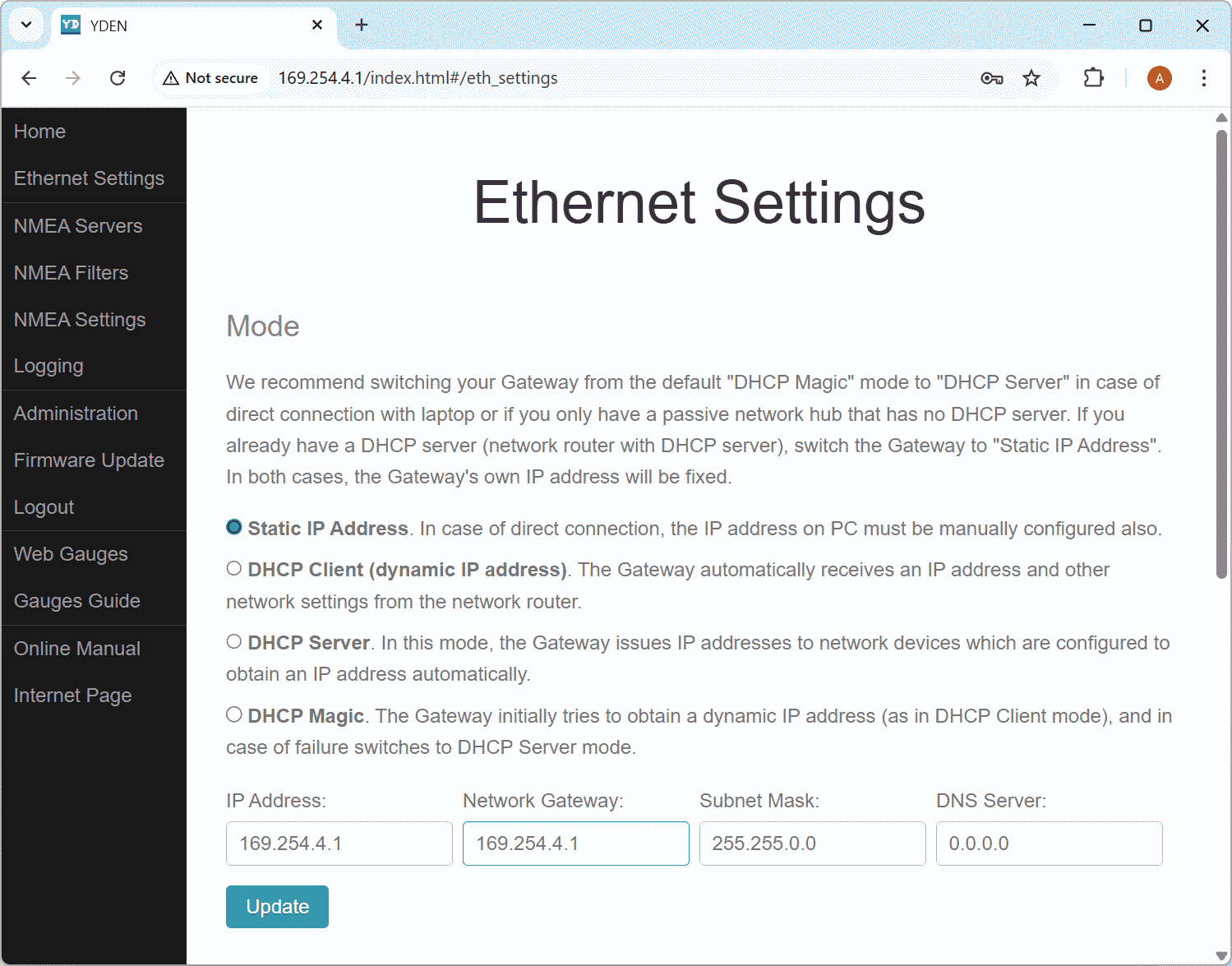The image size is (1232, 966).
Task: Select the Static IP Address mode
Action: click(233, 527)
